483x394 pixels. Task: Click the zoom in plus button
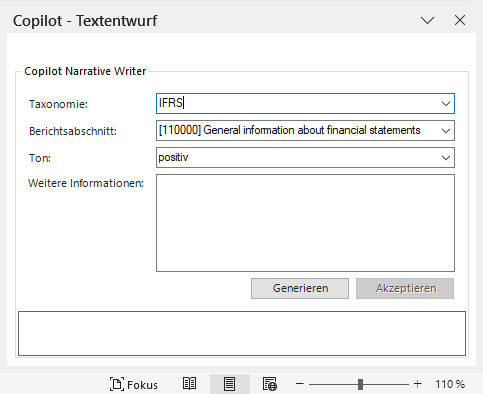(x=418, y=384)
